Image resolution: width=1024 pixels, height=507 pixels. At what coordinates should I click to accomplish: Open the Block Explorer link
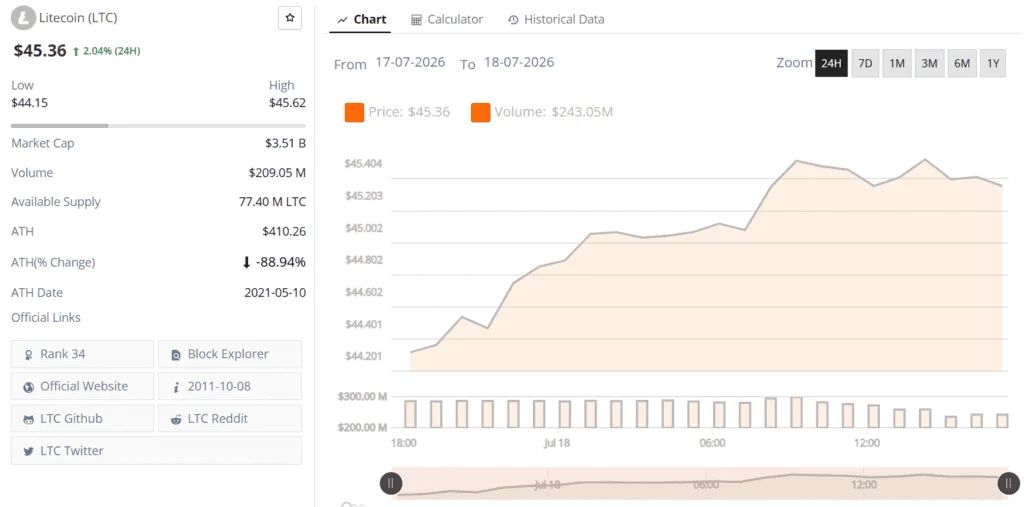230,354
